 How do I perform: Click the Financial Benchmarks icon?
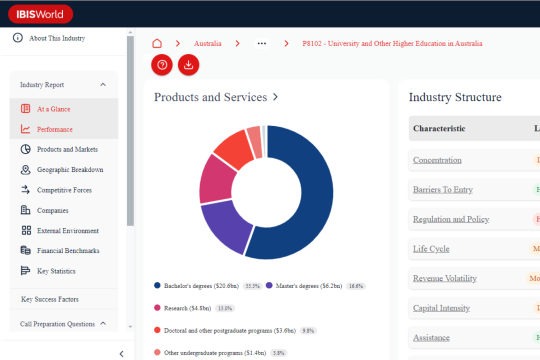[25, 250]
